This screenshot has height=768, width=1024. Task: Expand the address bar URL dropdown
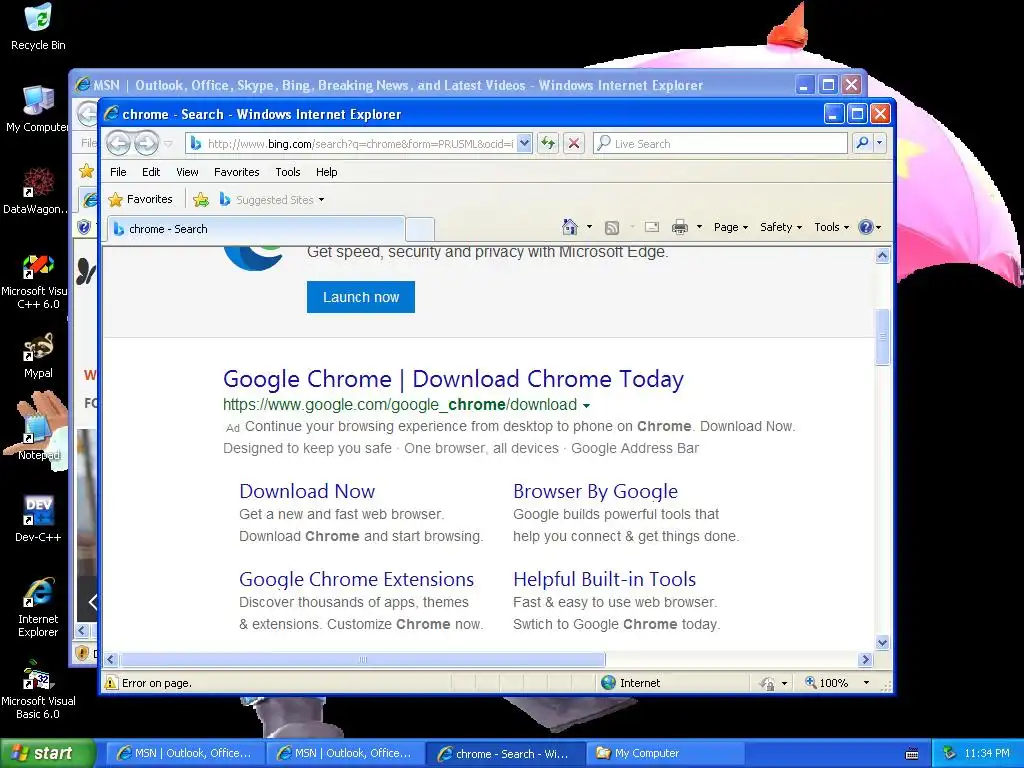[x=524, y=143]
